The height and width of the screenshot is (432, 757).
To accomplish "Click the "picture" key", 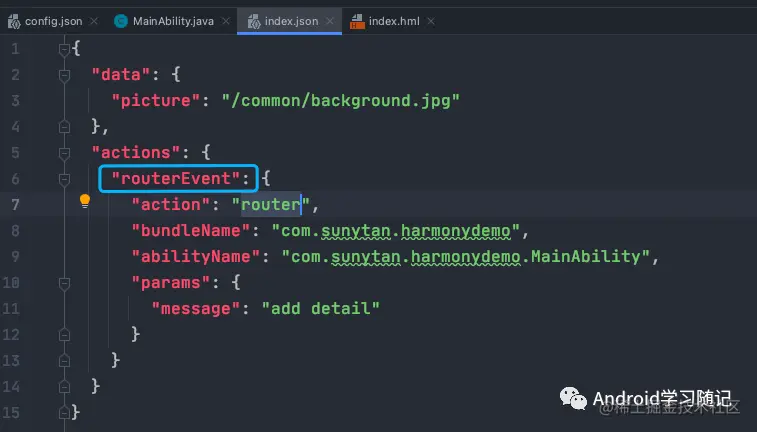I will pos(156,100).
